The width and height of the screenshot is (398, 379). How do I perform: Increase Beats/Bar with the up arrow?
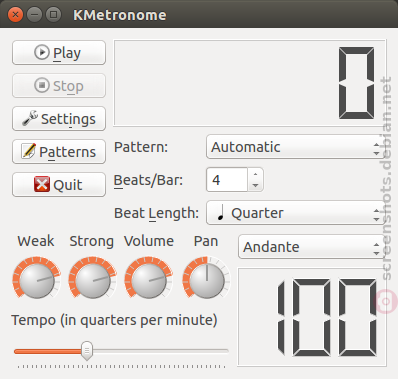click(x=255, y=174)
